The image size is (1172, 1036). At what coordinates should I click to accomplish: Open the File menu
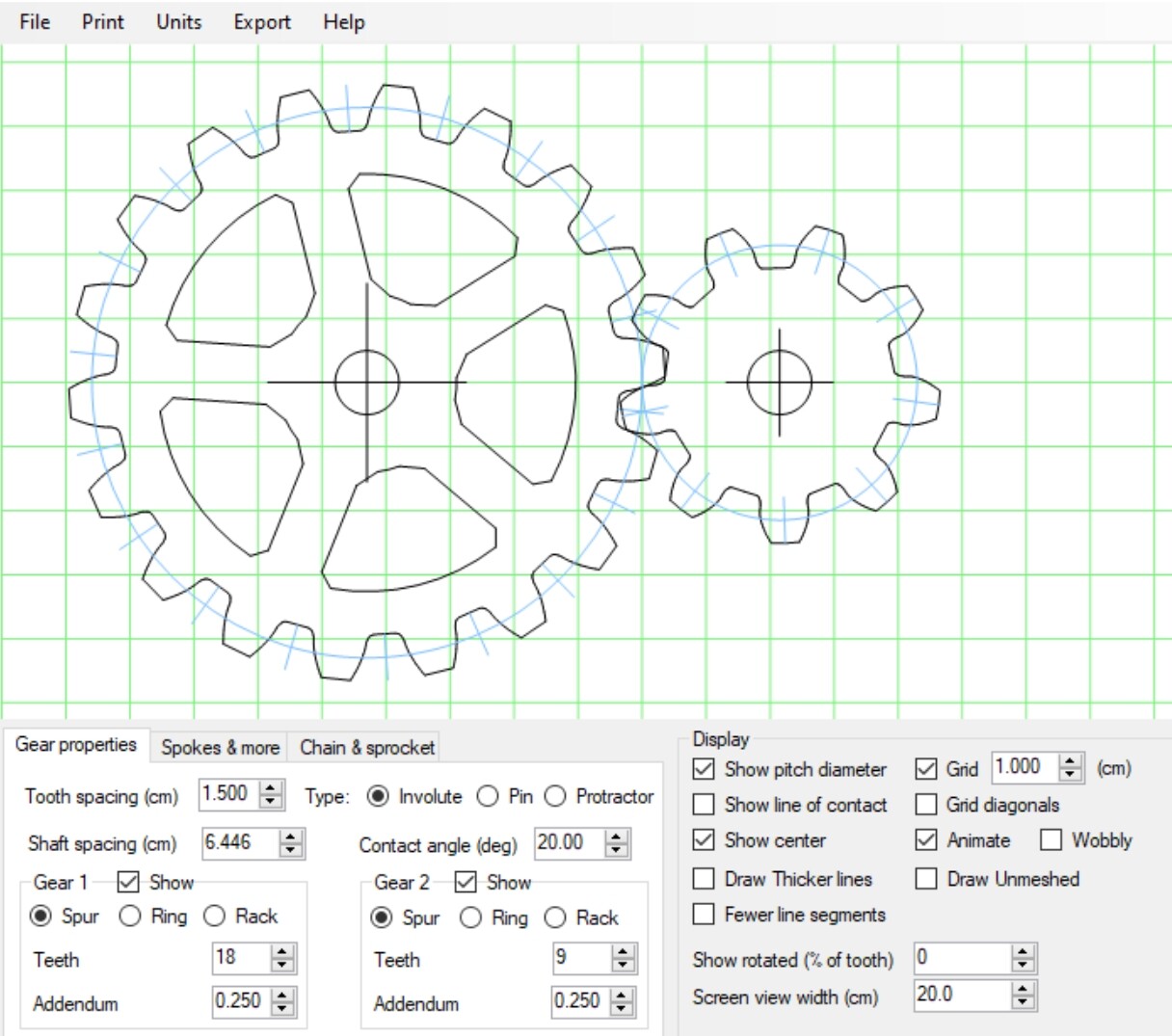point(35,21)
